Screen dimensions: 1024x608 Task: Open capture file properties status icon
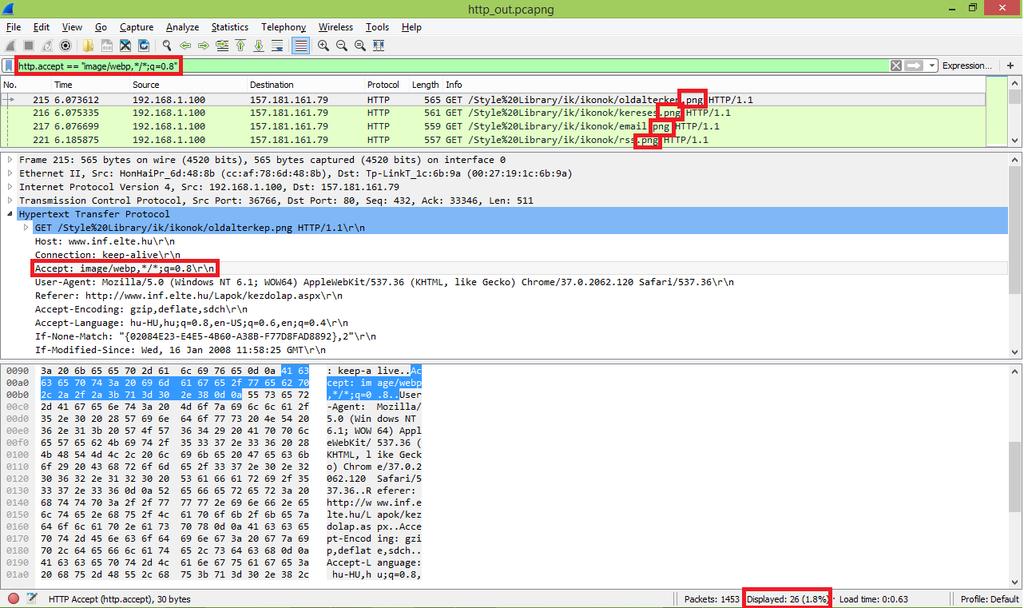[31, 598]
